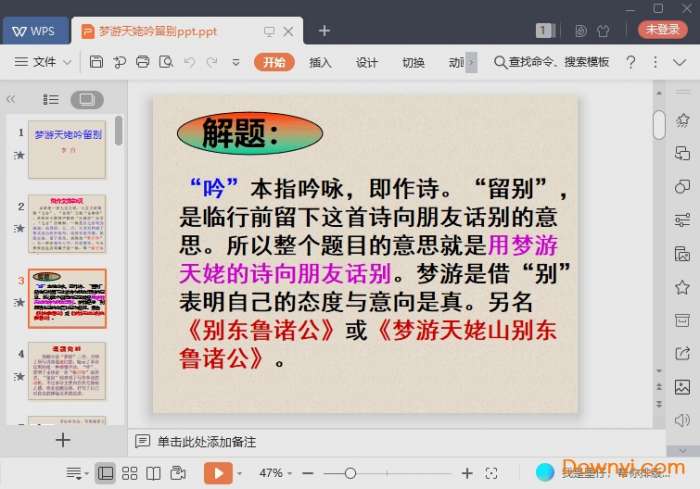
Task: Open the archive box icon in sidebar
Action: click(683, 320)
